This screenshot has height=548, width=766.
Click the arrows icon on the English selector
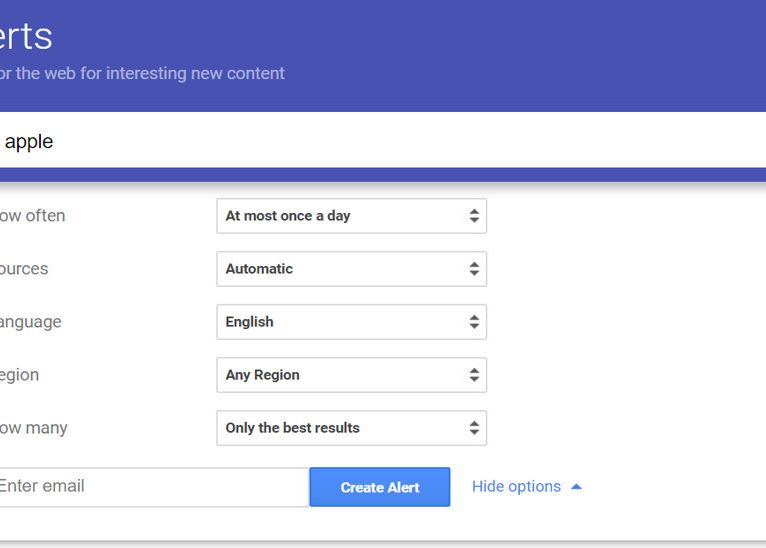pyautogui.click(x=474, y=322)
